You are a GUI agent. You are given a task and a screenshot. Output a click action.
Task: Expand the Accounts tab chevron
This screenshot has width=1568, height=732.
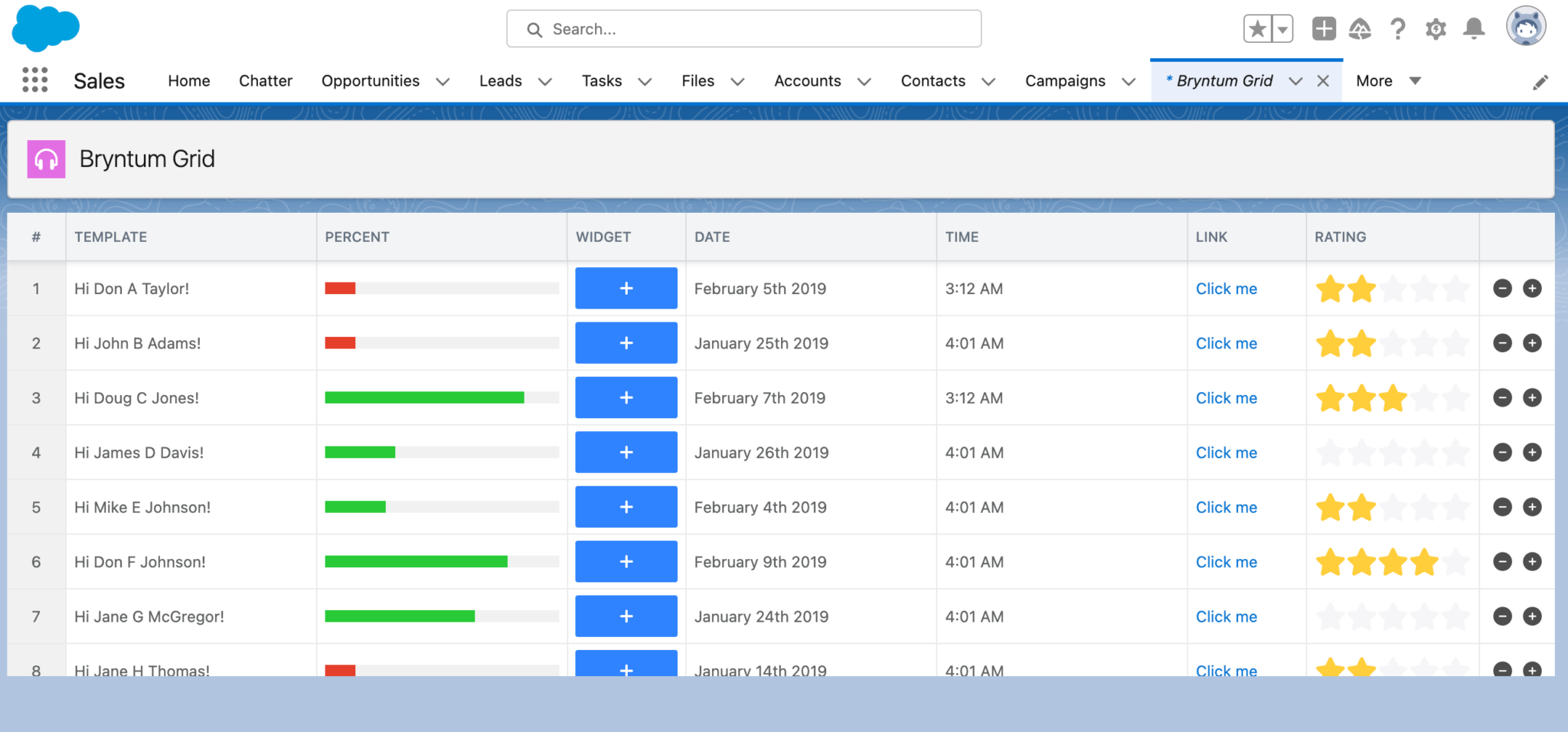click(x=864, y=81)
